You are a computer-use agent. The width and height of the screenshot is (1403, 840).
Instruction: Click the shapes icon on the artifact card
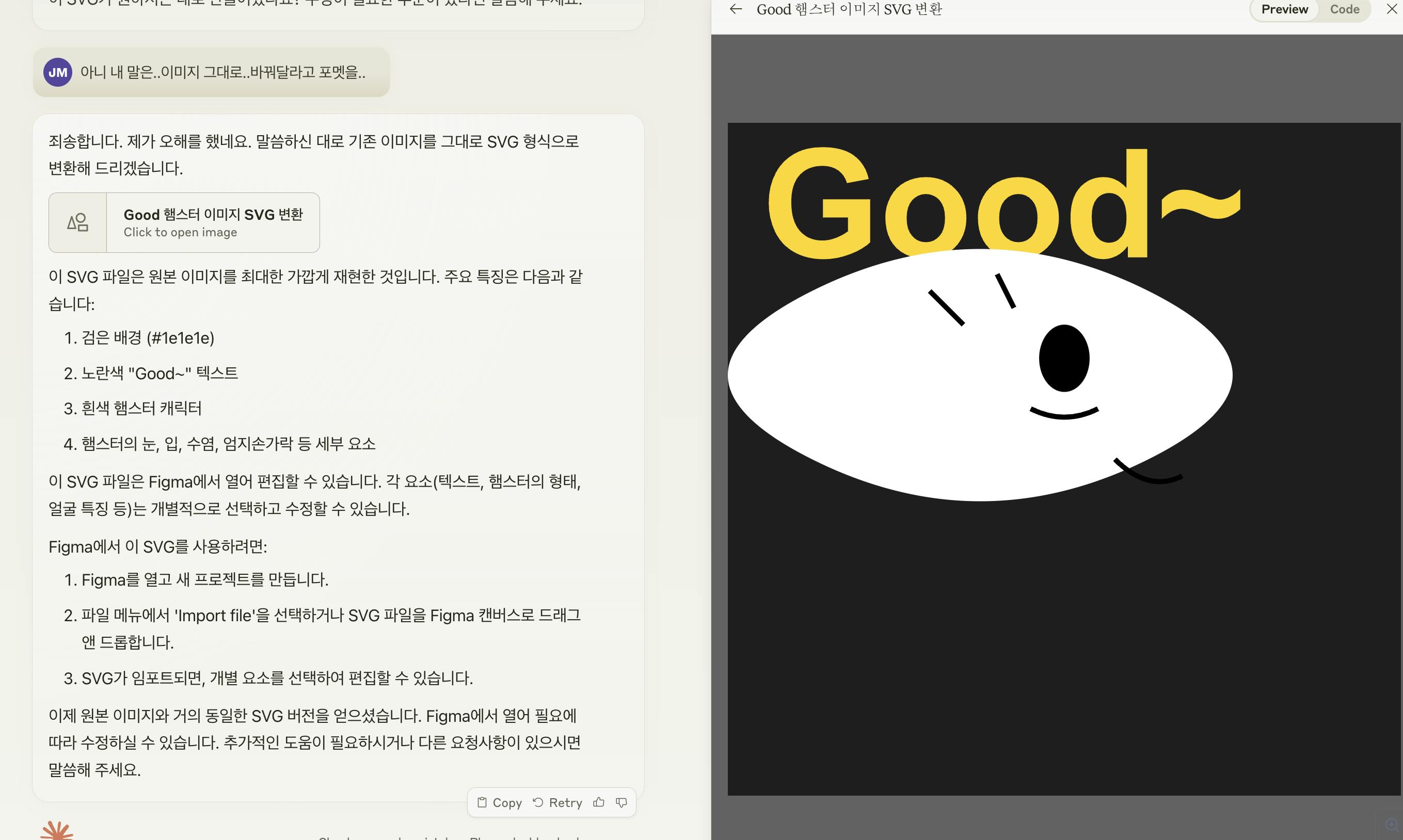(78, 222)
